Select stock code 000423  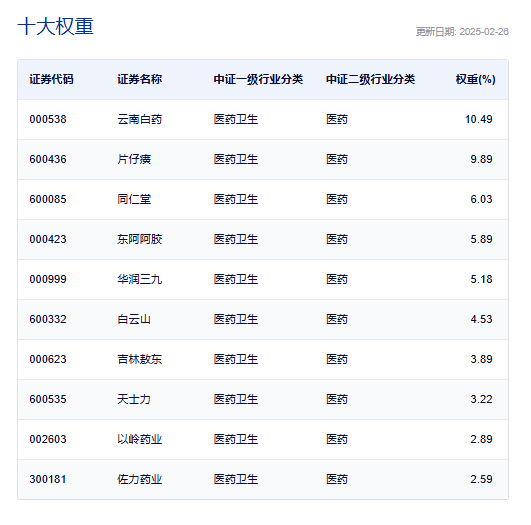[x=48, y=239]
